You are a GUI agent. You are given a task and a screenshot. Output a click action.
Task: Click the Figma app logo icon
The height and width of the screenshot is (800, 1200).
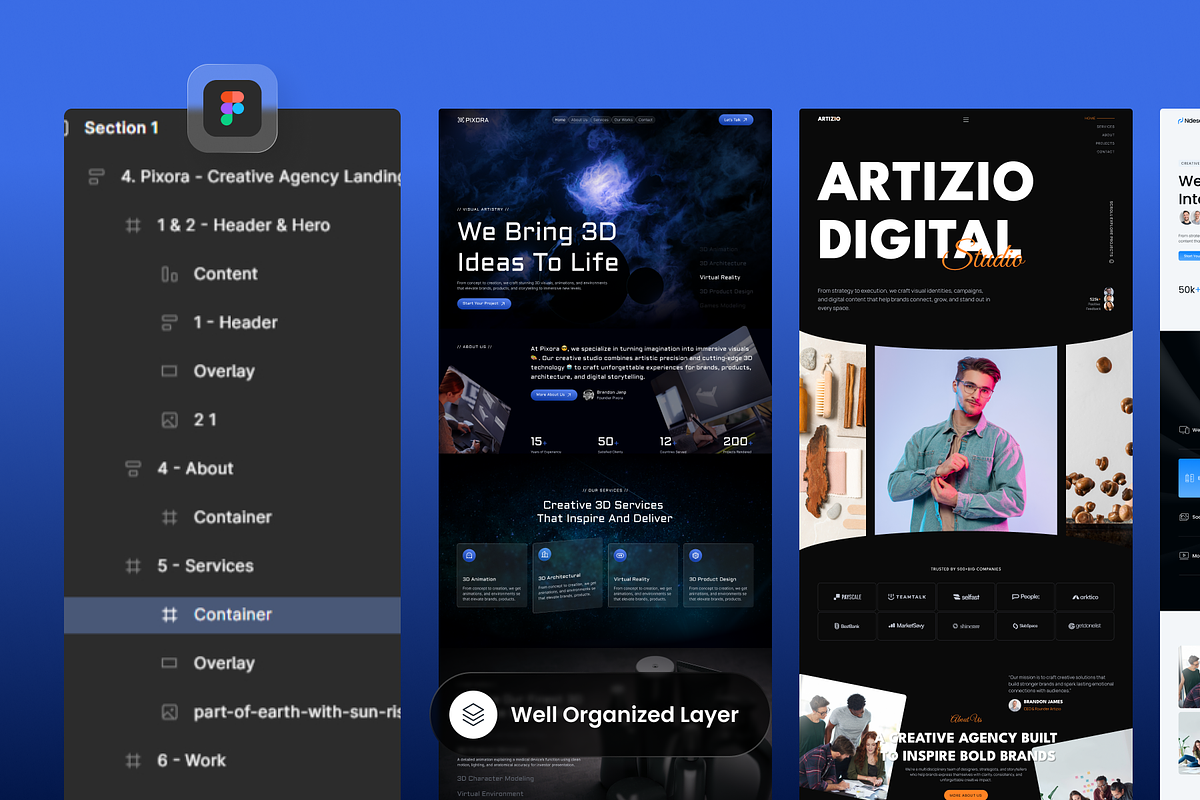pos(232,108)
